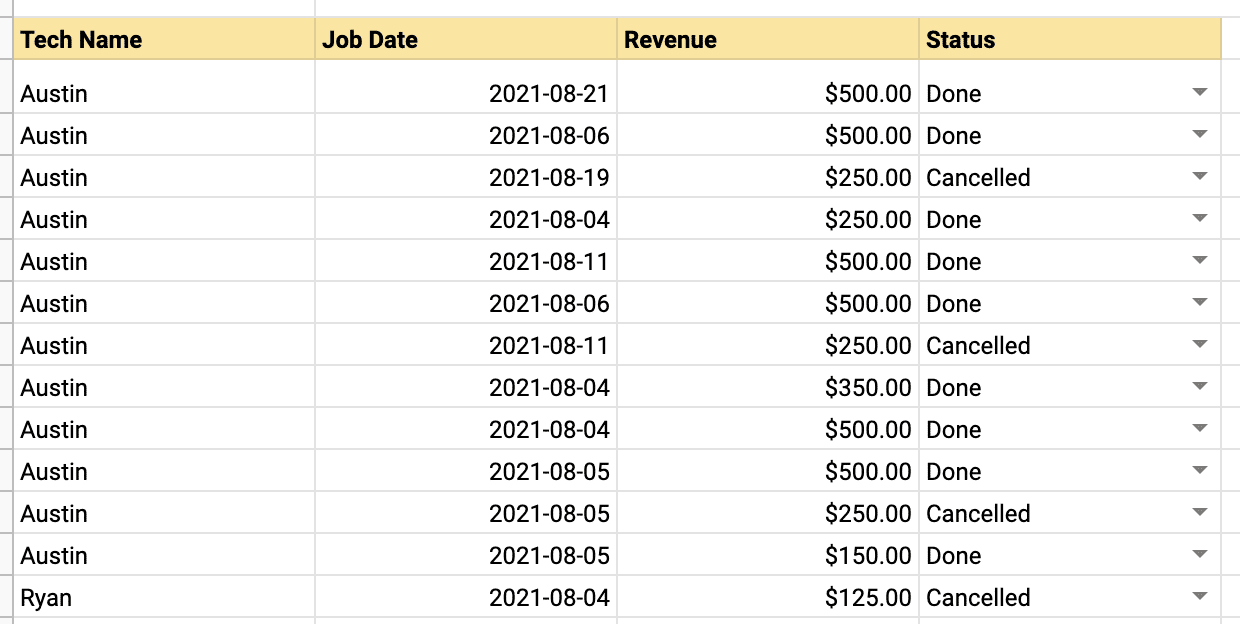1240x624 pixels.
Task: Open Status dropdown arrow in the $150.00 row
Action: click(x=1200, y=555)
